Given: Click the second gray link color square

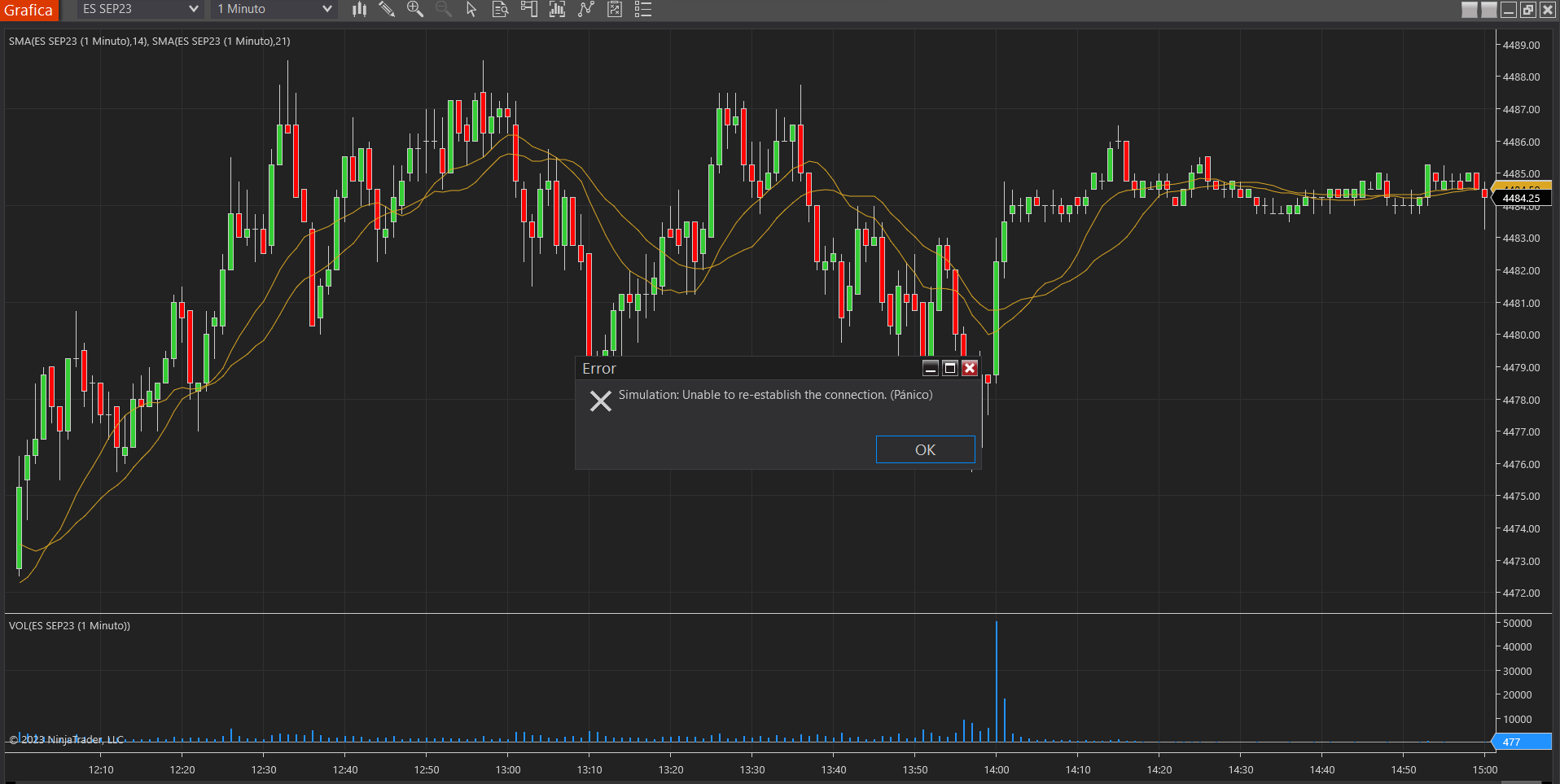Looking at the screenshot, I should pyautogui.click(x=1489, y=10).
